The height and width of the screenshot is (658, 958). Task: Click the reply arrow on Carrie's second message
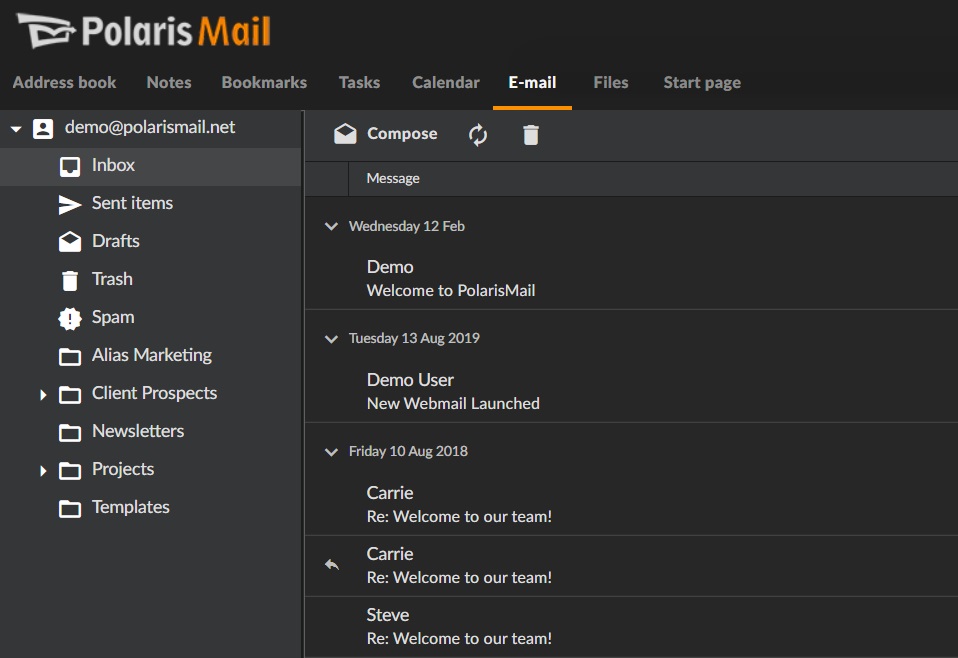(x=331, y=565)
